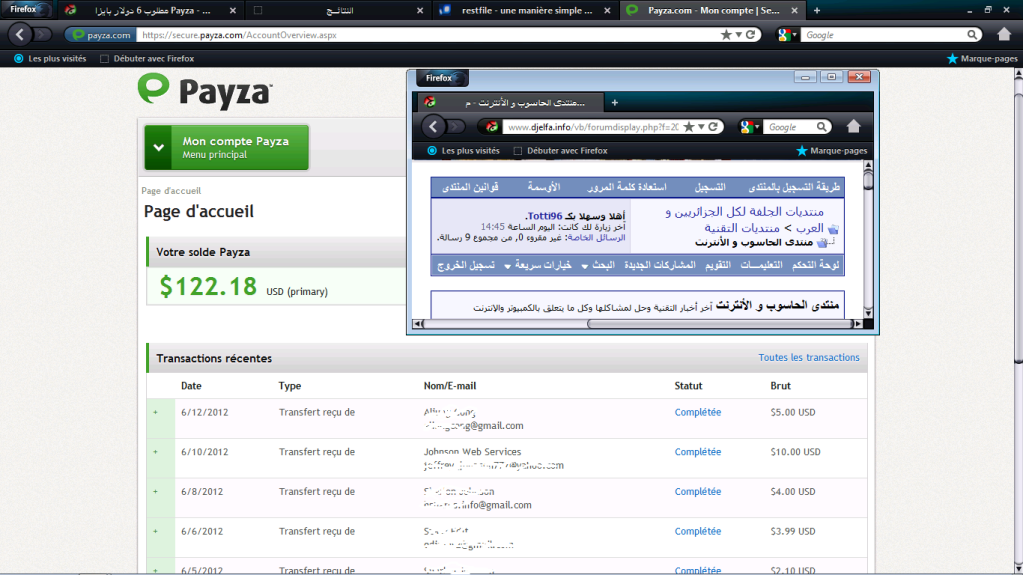Expand the 6/10/2012 transaction row
The height and width of the screenshot is (575, 1023).
point(155,452)
